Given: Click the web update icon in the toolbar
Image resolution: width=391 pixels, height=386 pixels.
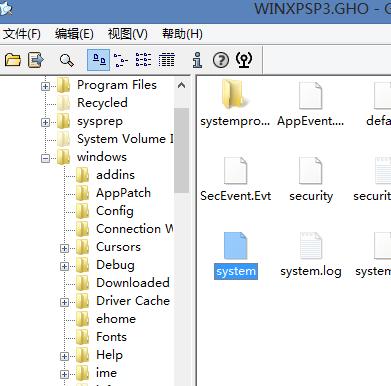Looking at the screenshot, I should (244, 60).
